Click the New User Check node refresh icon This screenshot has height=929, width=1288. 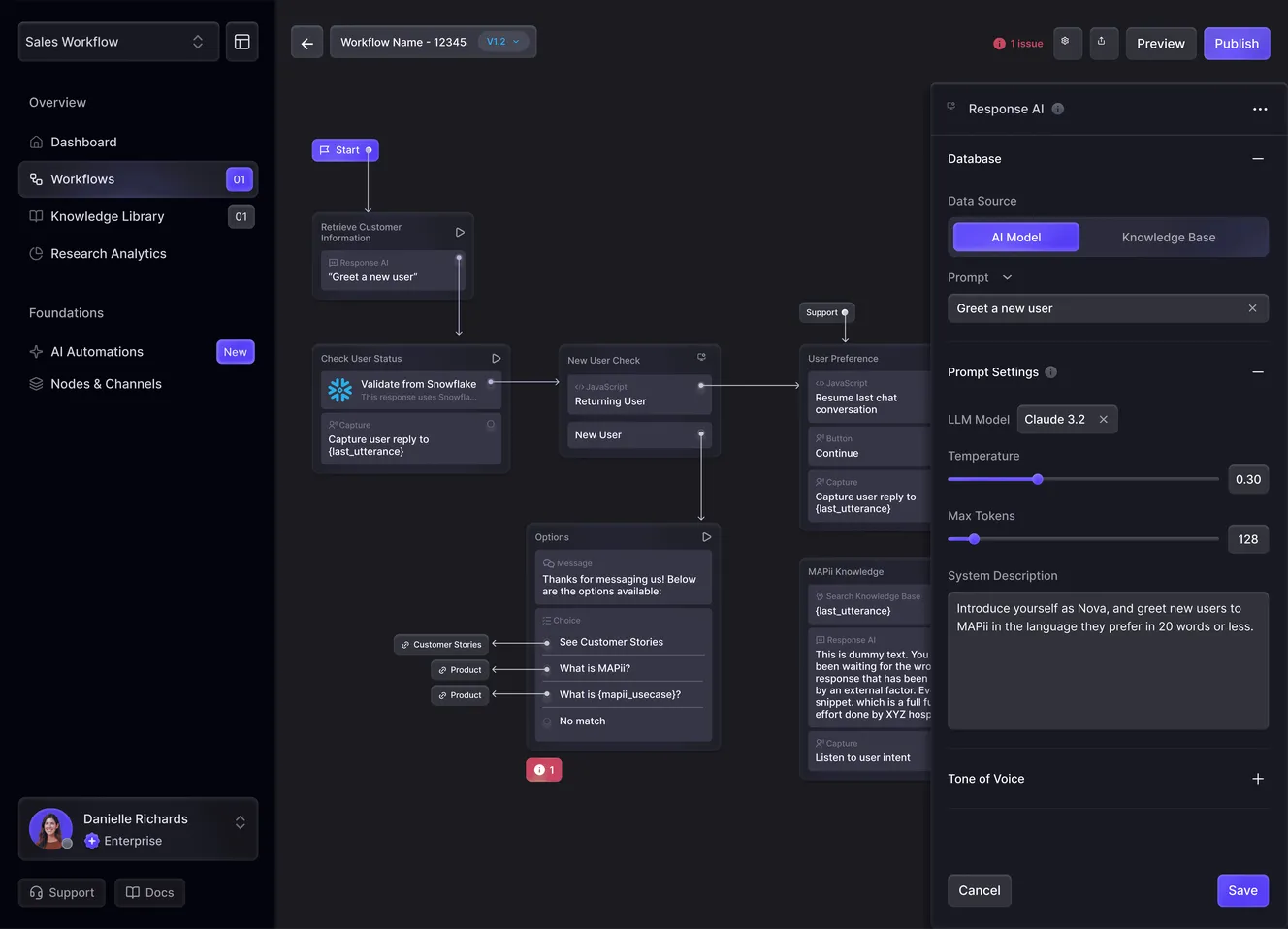point(701,358)
